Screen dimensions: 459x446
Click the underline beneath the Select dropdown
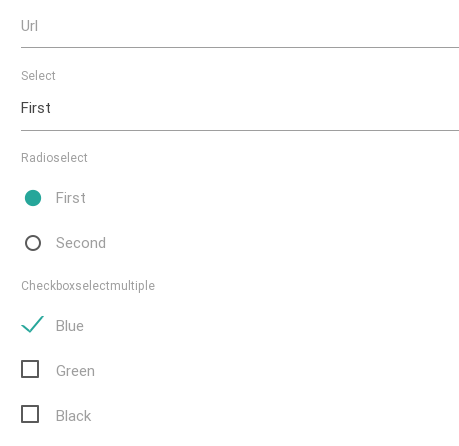[240, 130]
